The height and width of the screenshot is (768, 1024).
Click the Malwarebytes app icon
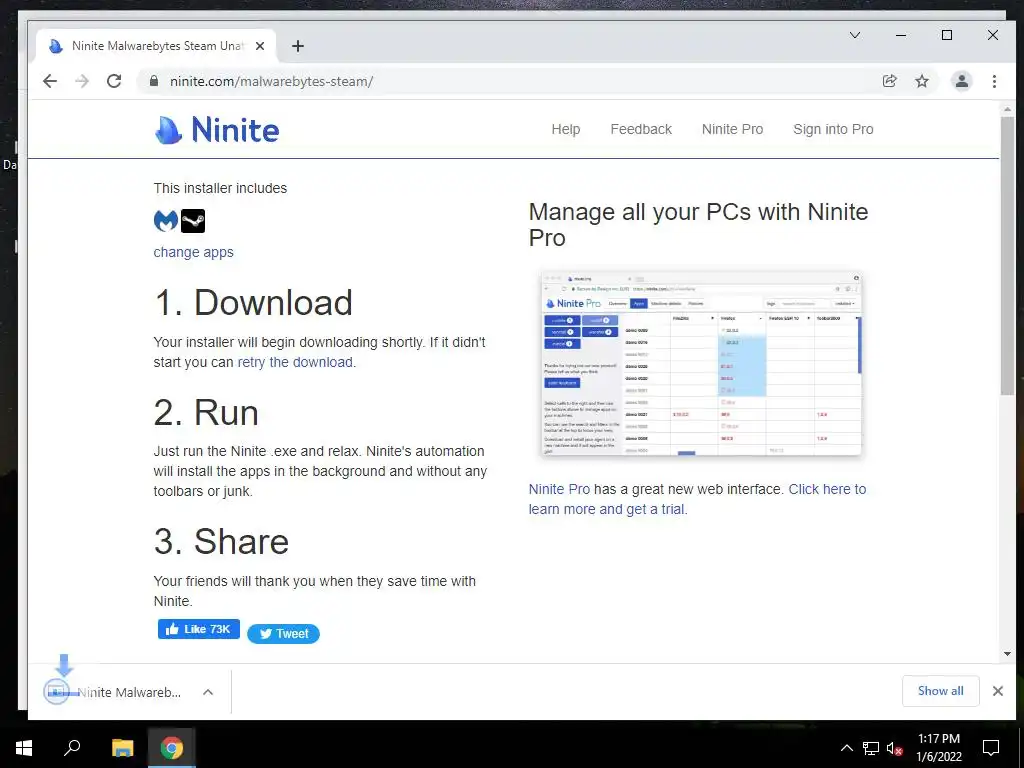[166, 221]
